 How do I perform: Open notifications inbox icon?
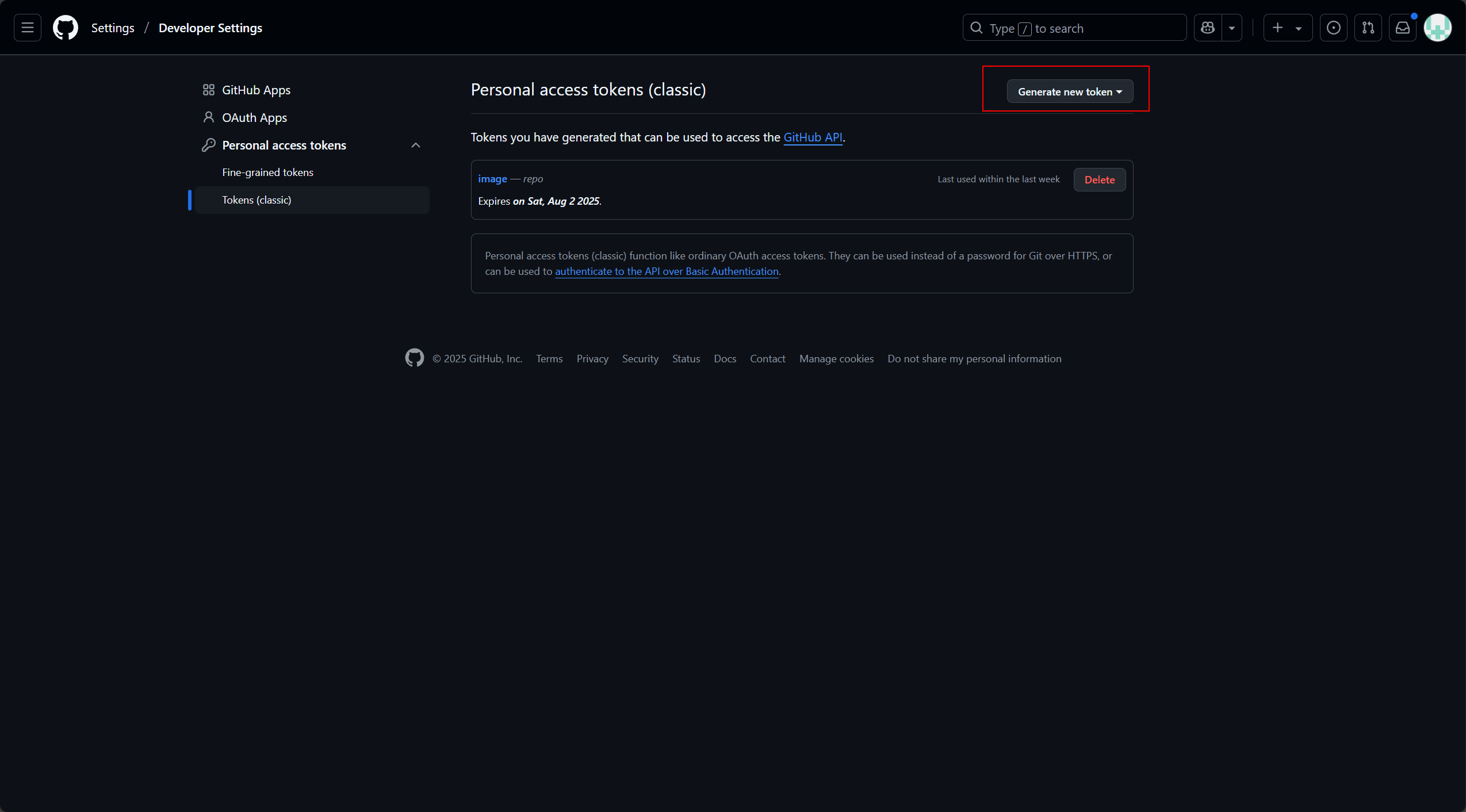[x=1402, y=28]
